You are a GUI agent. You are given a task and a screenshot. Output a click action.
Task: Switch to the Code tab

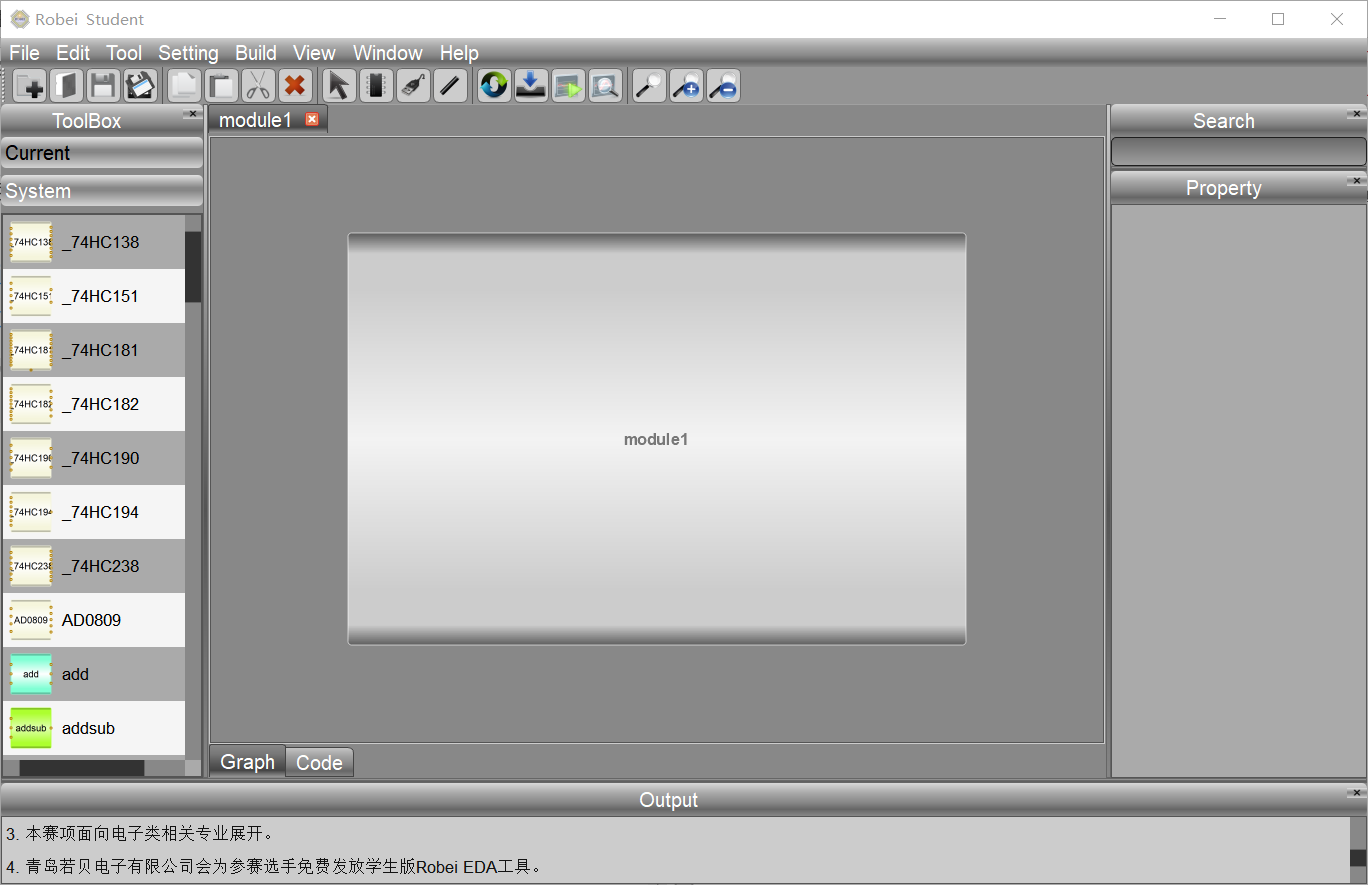point(319,762)
